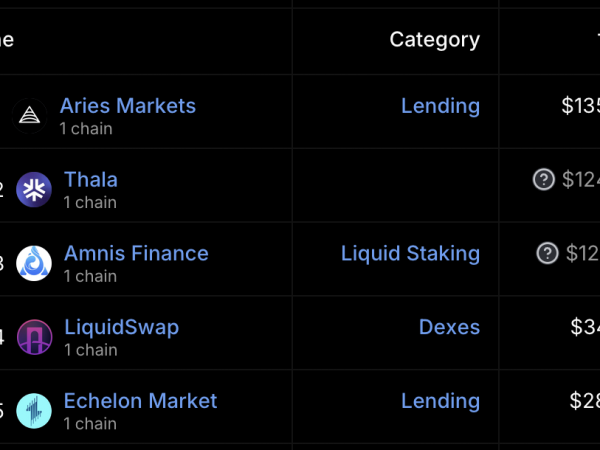Image resolution: width=600 pixels, height=450 pixels.
Task: Click the Echelon Market TVL value
Action: tap(585, 401)
